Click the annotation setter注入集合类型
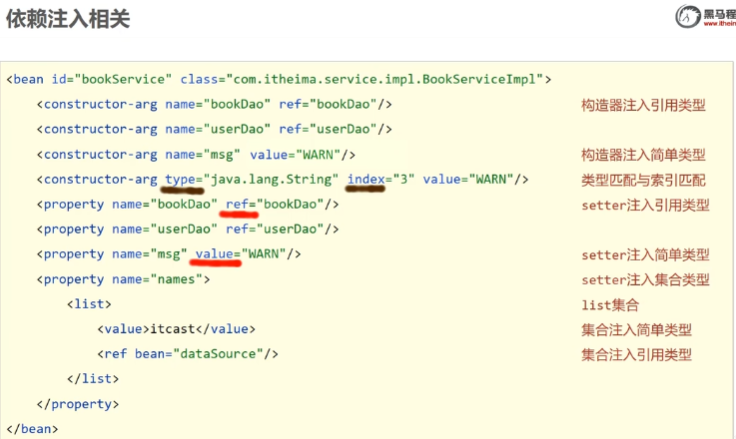 [x=645, y=280]
